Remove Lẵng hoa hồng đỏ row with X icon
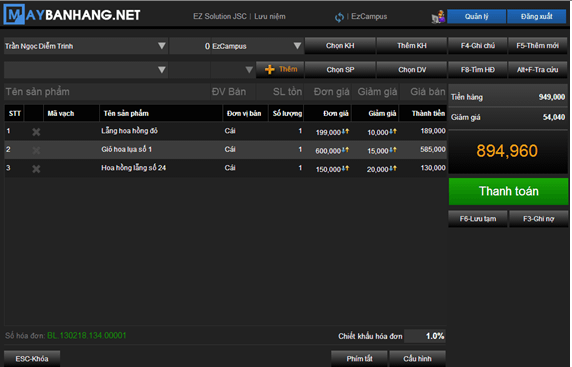 coord(36,132)
